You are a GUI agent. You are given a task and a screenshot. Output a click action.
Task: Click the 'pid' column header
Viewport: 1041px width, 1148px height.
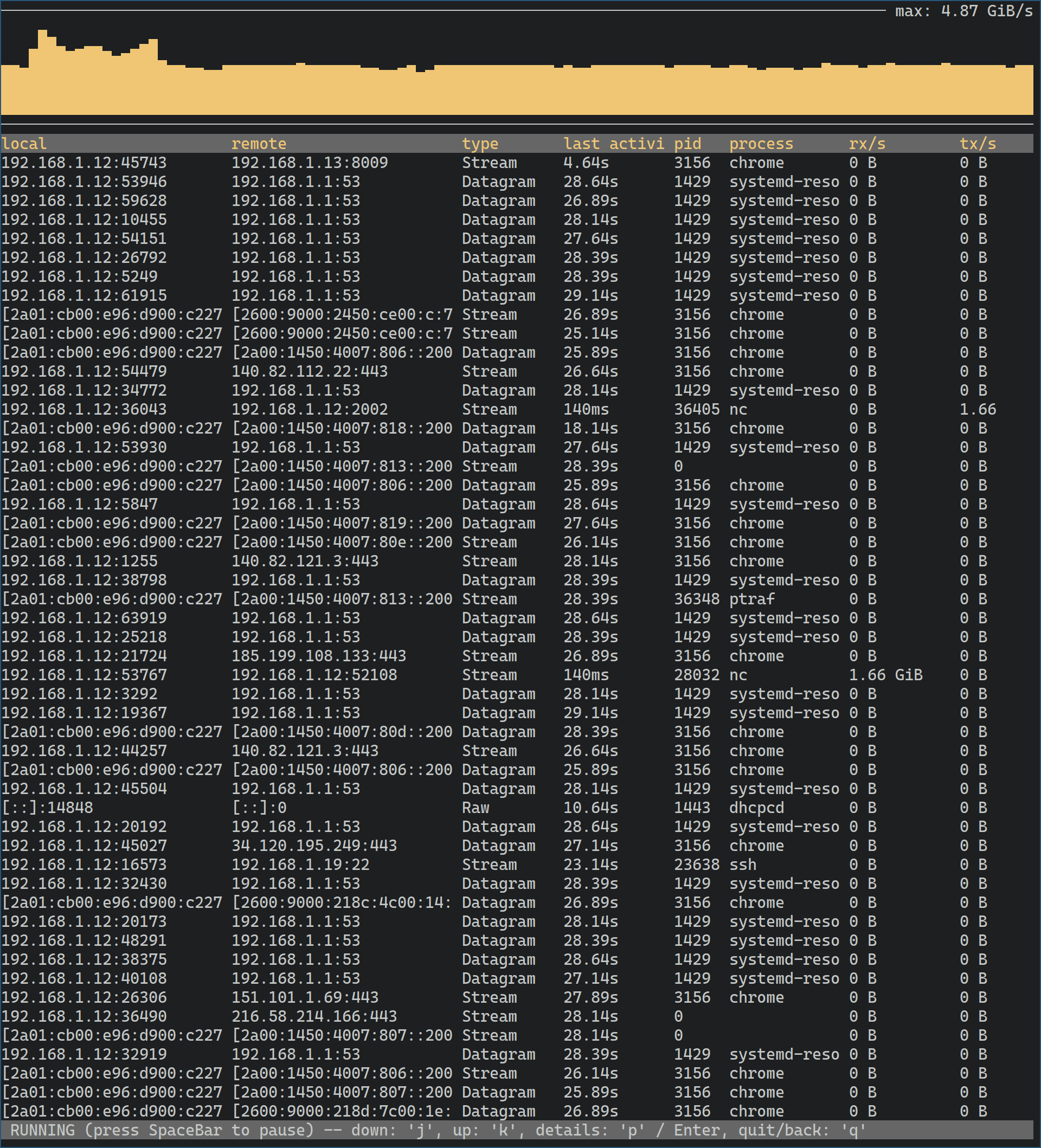click(x=687, y=144)
